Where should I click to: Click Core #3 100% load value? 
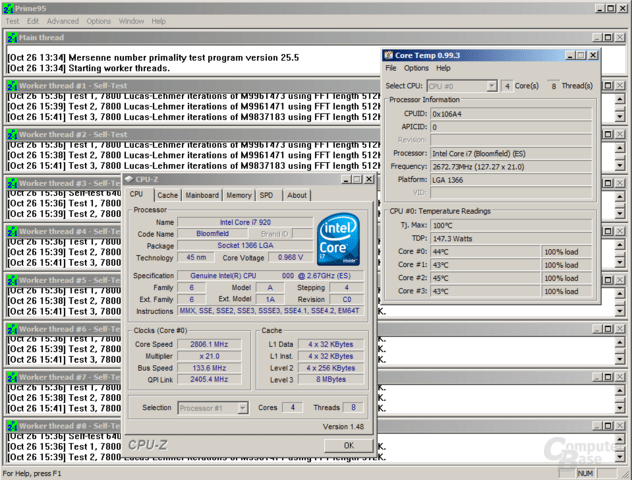pos(566,291)
